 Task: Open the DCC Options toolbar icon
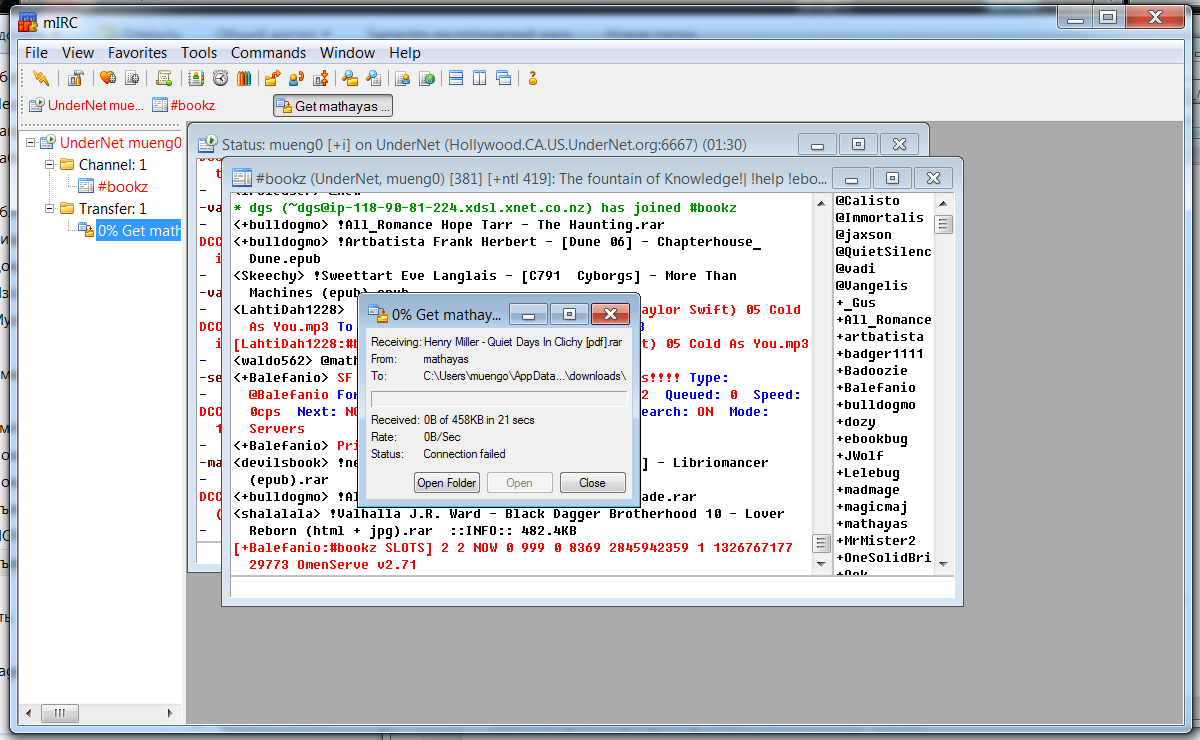click(320, 78)
